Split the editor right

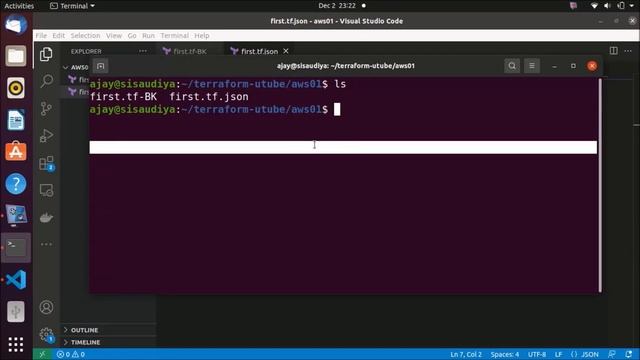pos(613,51)
